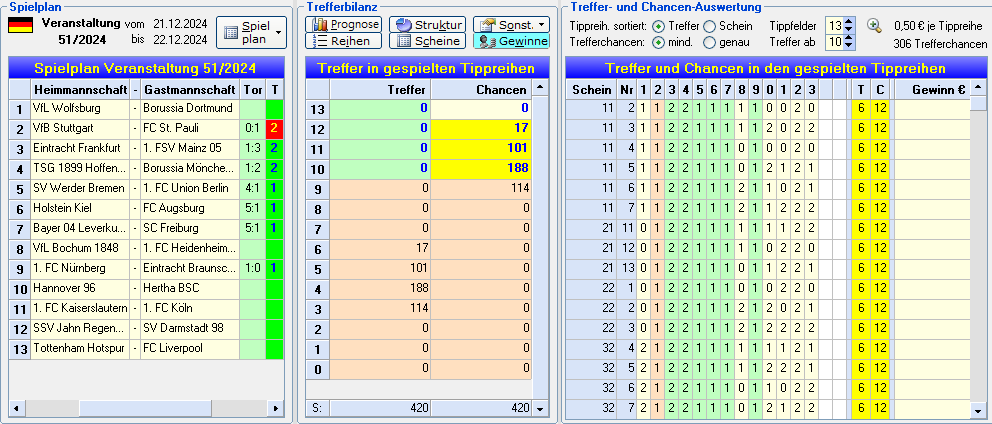Show the Reihen list
The width and height of the screenshot is (992, 424).
(344, 41)
